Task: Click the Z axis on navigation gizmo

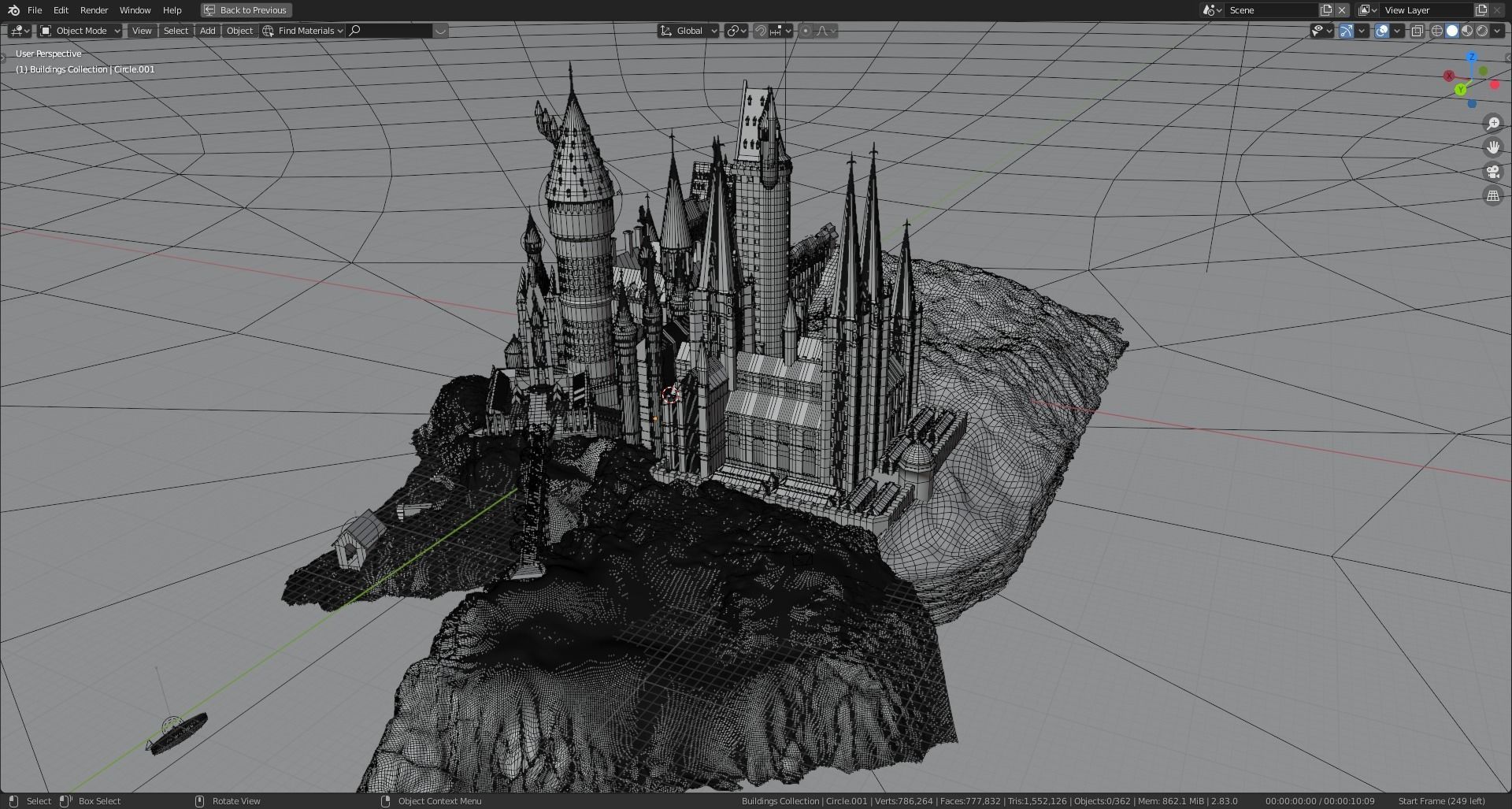Action: pos(1472,58)
